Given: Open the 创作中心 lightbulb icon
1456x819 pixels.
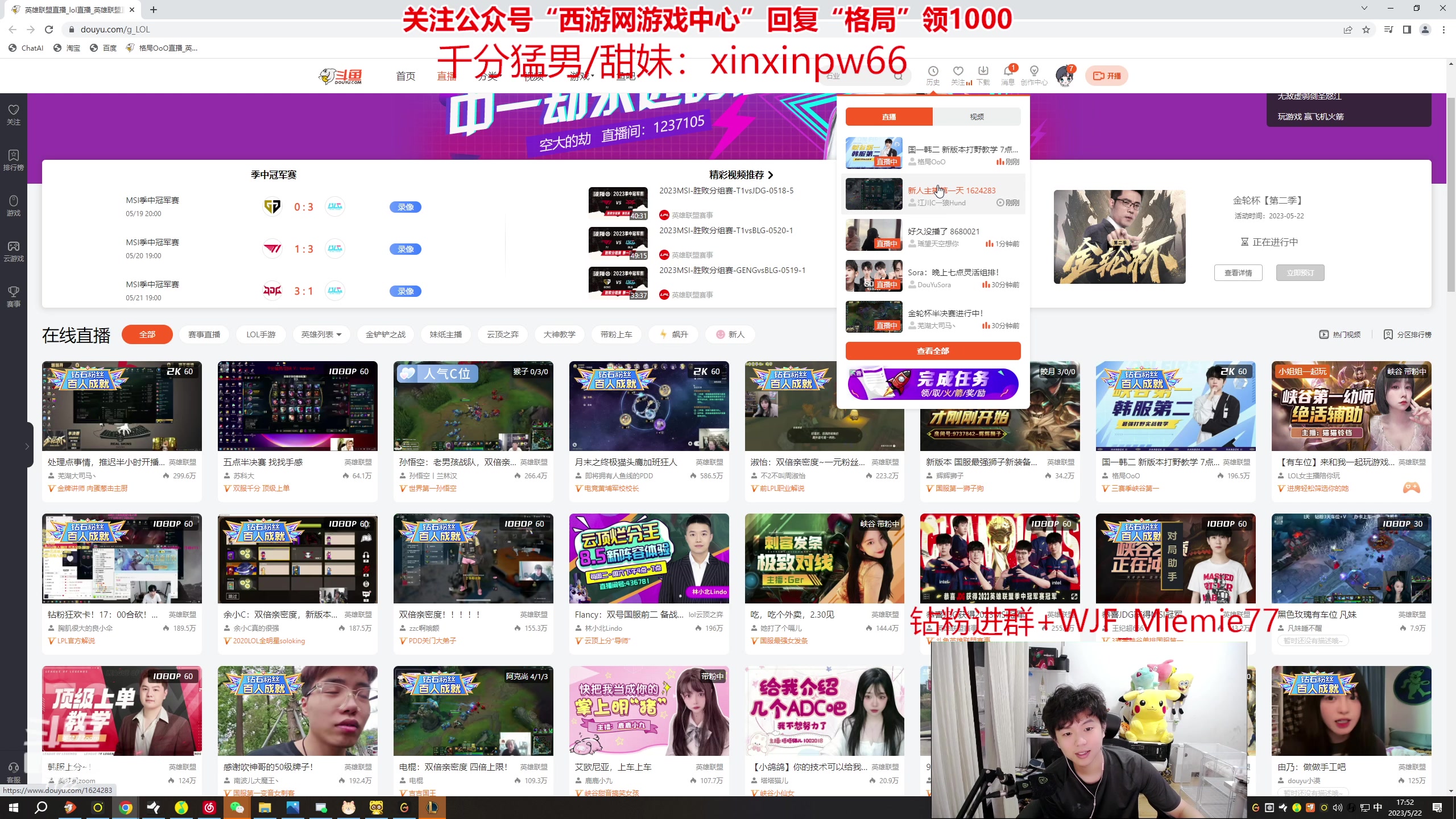Looking at the screenshot, I should pyautogui.click(x=1034, y=75).
